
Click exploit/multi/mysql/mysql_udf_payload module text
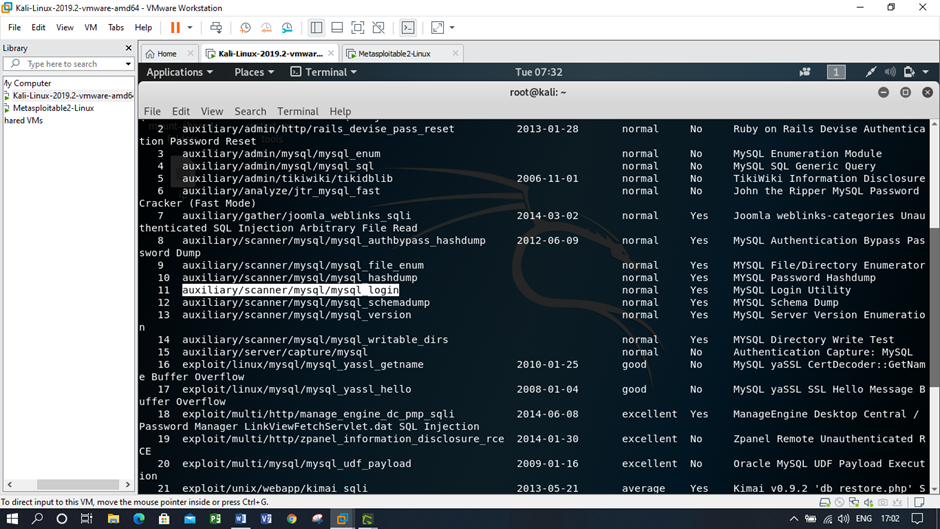tap(297, 464)
